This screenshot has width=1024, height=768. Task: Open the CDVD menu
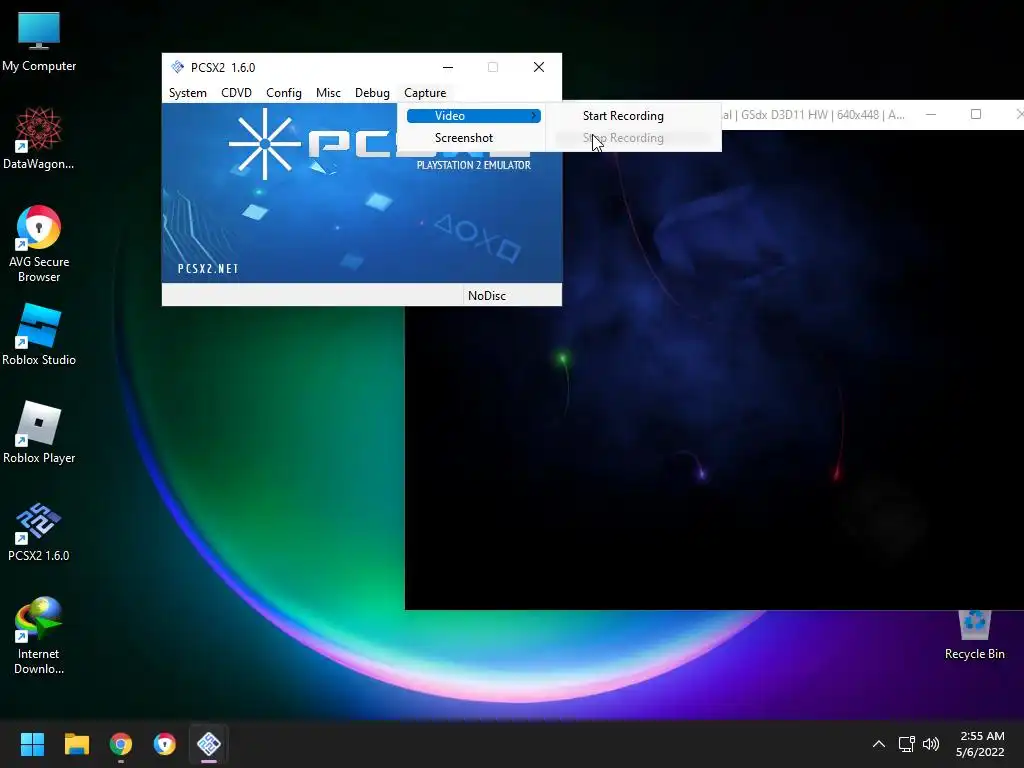(236, 93)
